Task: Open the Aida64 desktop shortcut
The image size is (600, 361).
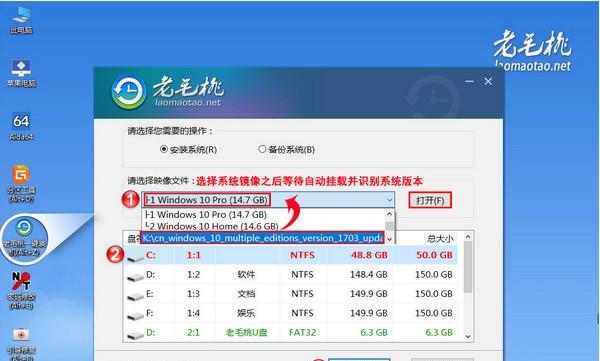Action: (x=21, y=126)
